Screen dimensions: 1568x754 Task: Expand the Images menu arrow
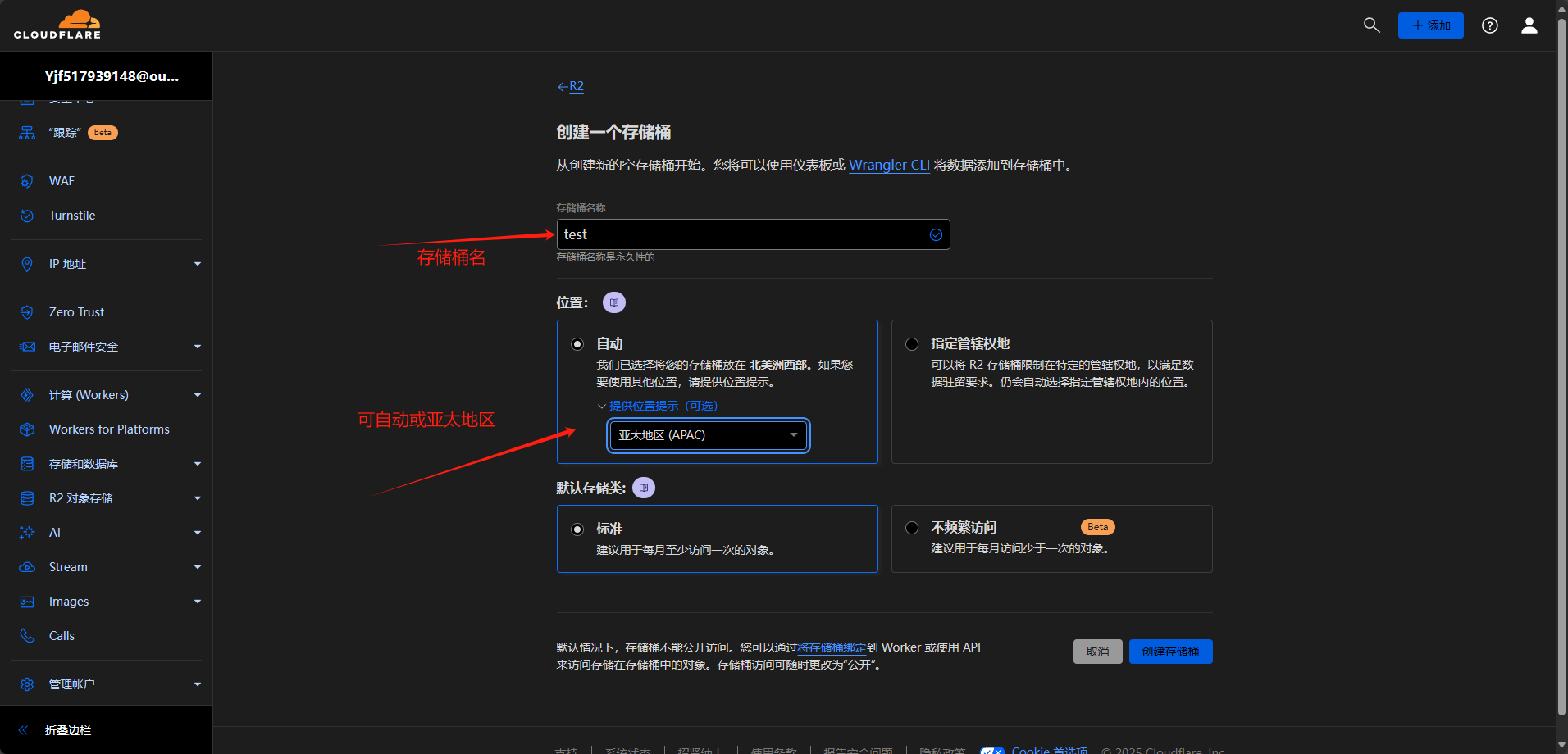(198, 602)
